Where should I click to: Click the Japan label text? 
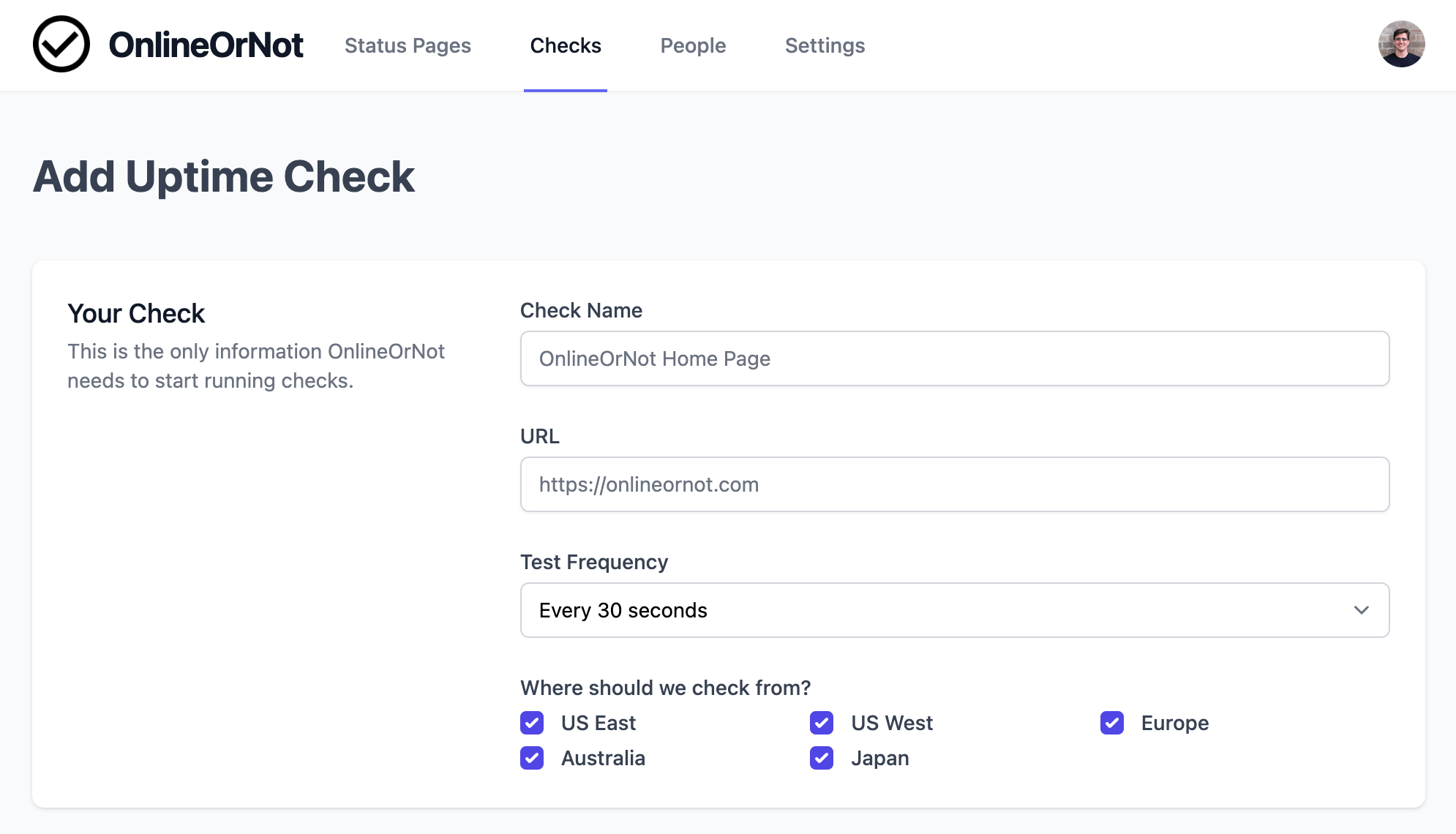click(x=879, y=758)
